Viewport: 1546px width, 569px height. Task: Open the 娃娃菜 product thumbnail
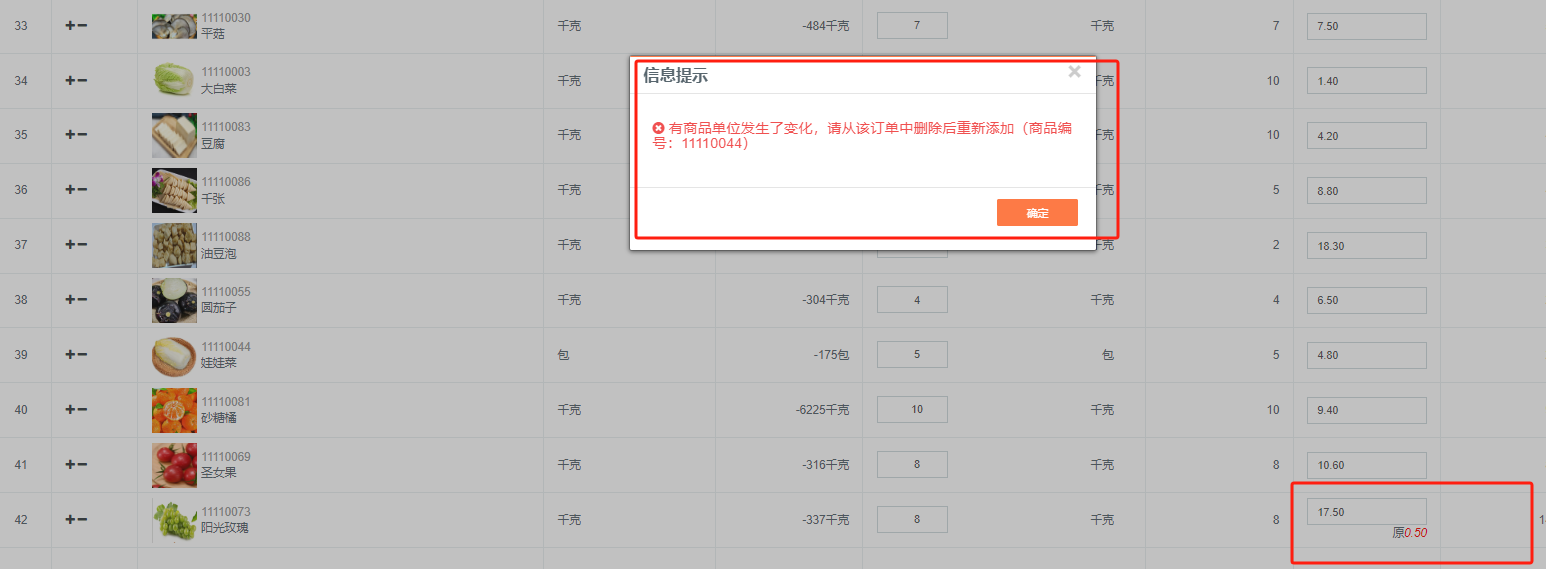tap(174, 355)
